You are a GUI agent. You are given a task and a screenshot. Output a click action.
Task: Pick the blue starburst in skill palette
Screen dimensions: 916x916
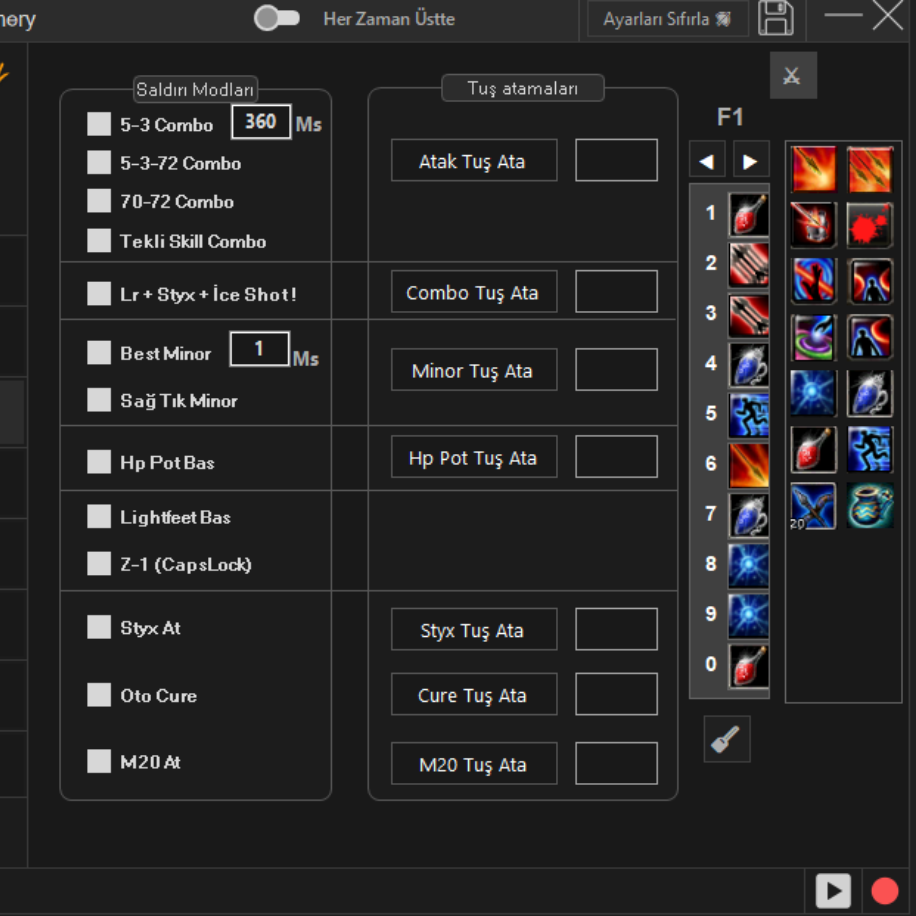(813, 394)
